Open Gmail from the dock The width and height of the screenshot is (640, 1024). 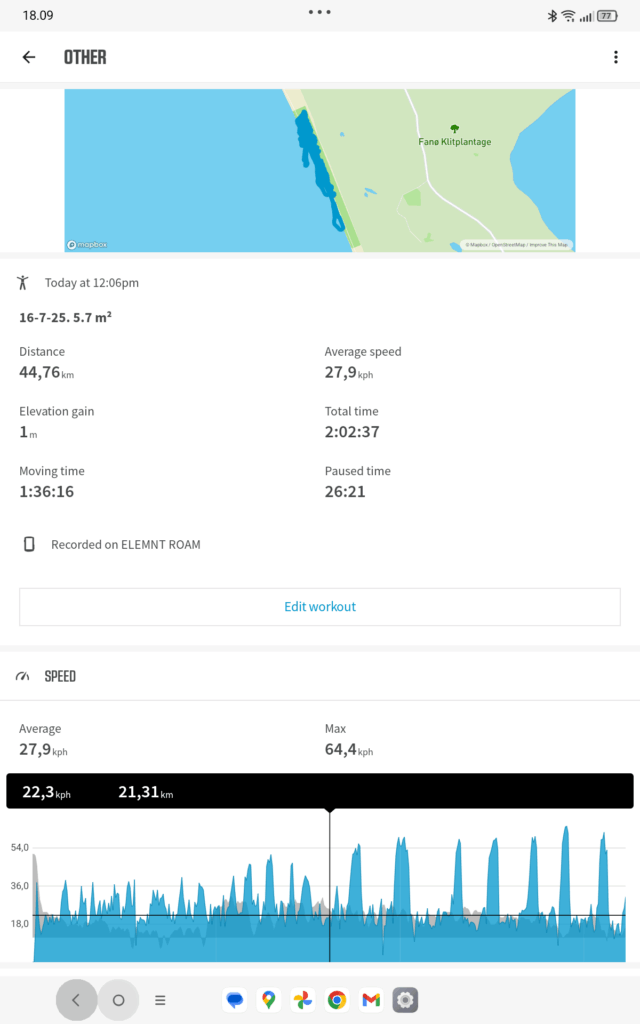371,1000
